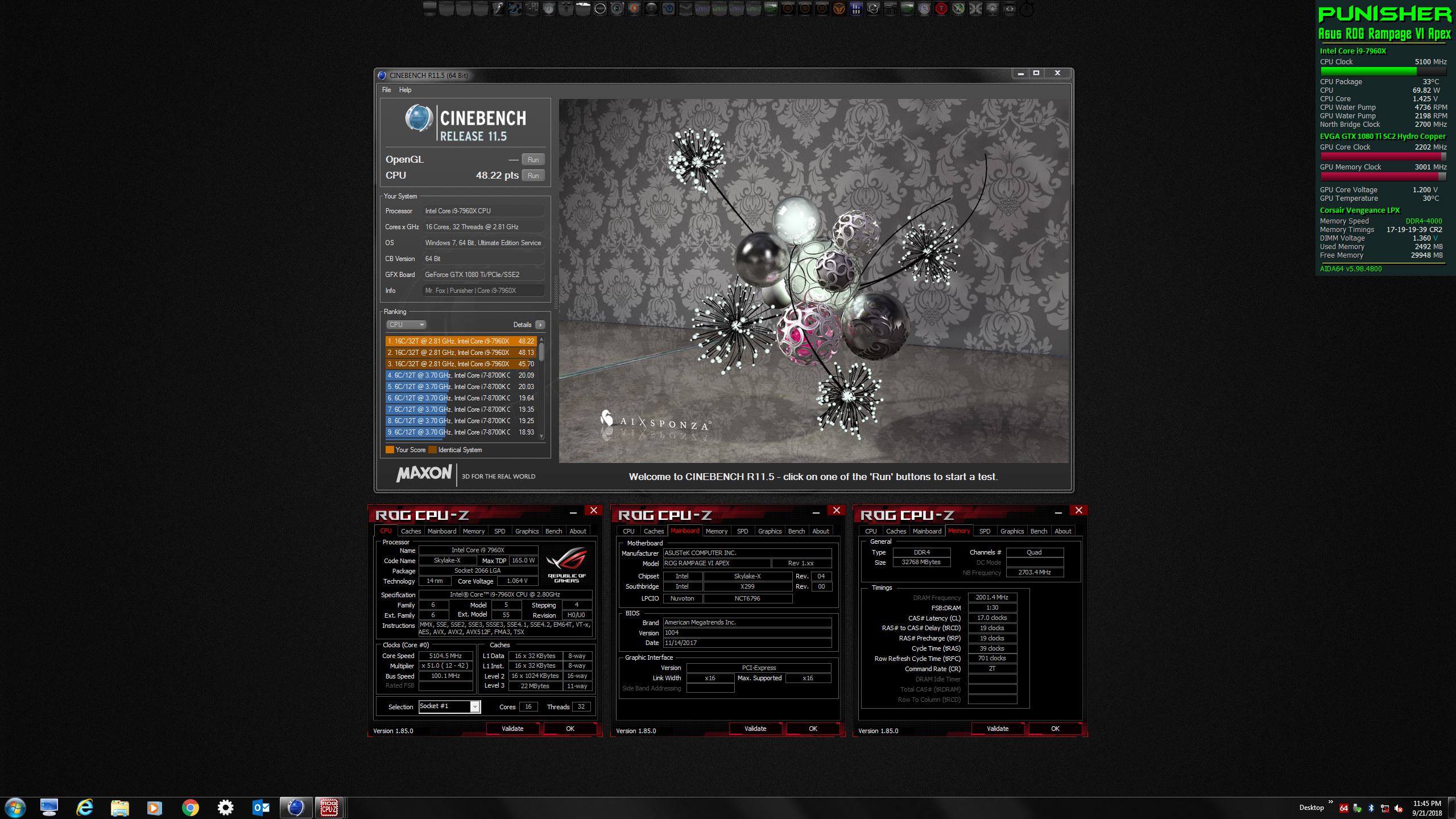Click the rendered Cinebench scene image
Screen dimensions: 1456x819
[x=814, y=281]
